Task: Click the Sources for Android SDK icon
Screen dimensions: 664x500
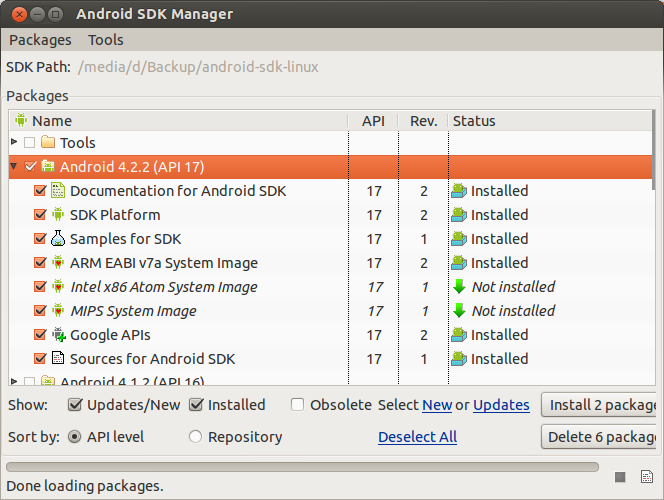Action: tap(58, 359)
